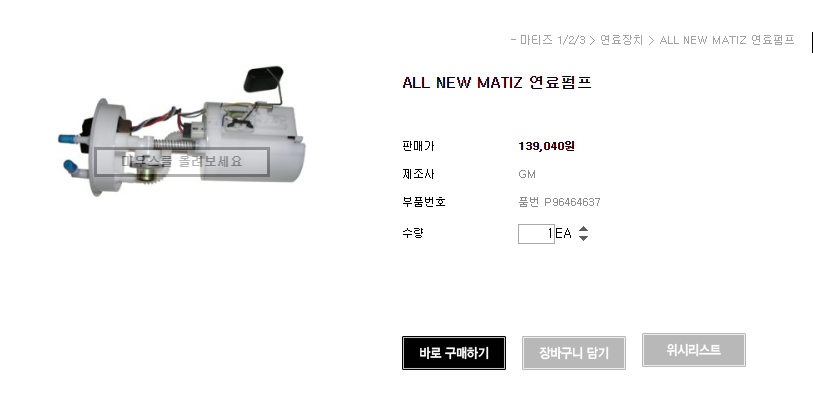The image size is (813, 402).
Task: Click the 수량 quantity input field
Action: click(x=536, y=234)
